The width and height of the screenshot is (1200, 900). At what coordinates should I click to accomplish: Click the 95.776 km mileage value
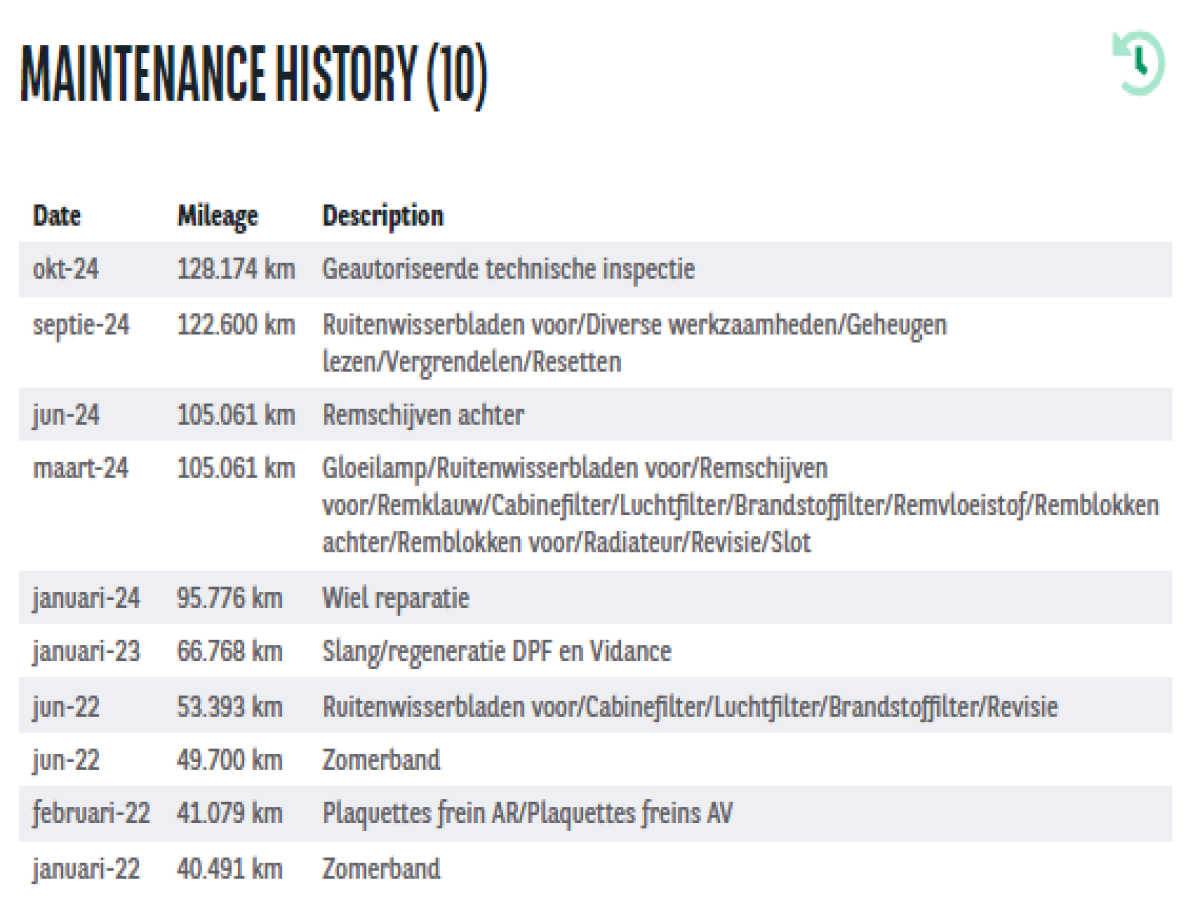(x=230, y=599)
